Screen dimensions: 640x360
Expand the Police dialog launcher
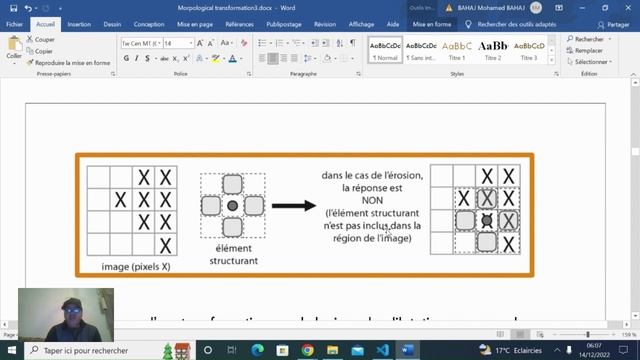(x=249, y=74)
